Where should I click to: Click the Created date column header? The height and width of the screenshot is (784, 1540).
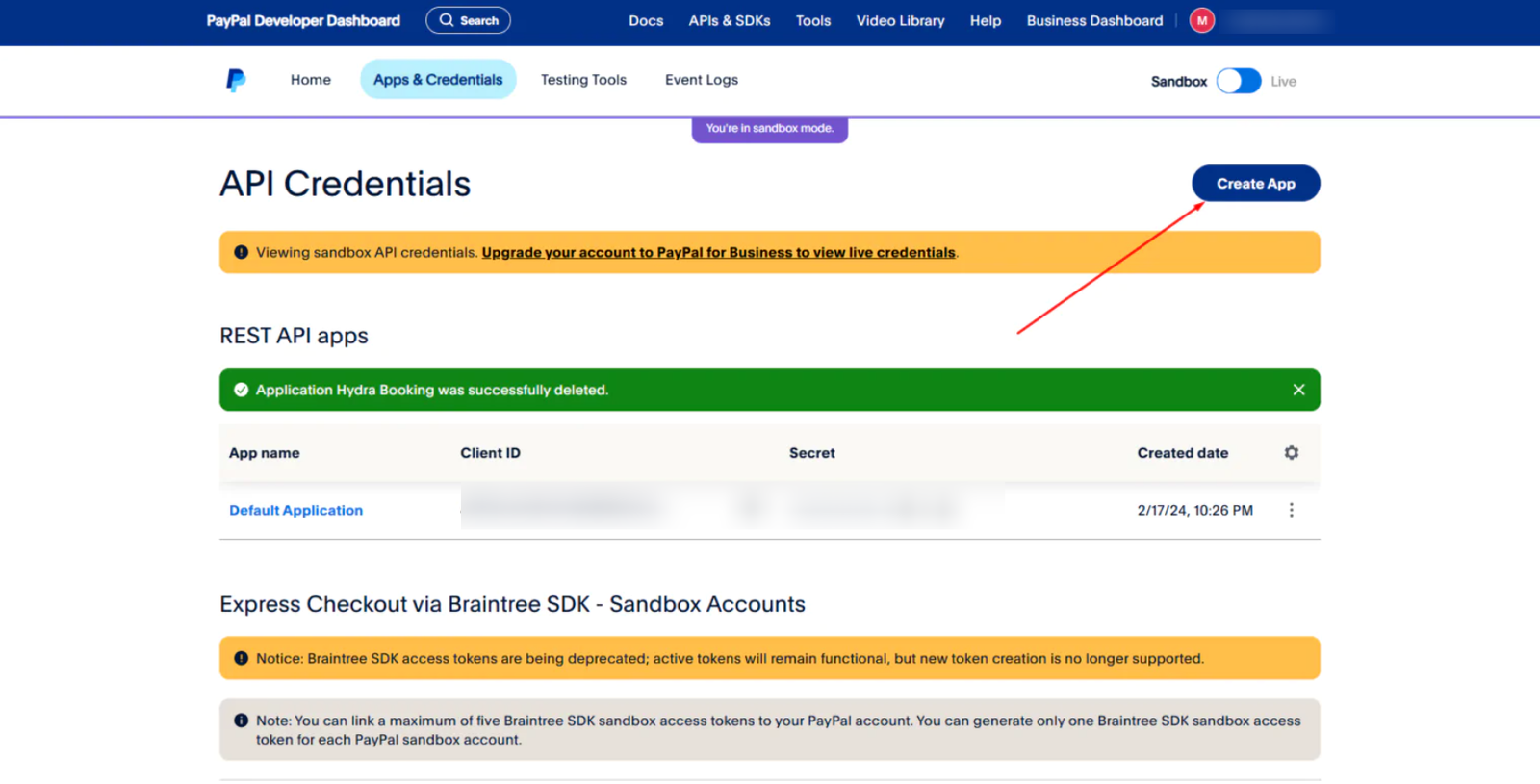pyautogui.click(x=1183, y=452)
